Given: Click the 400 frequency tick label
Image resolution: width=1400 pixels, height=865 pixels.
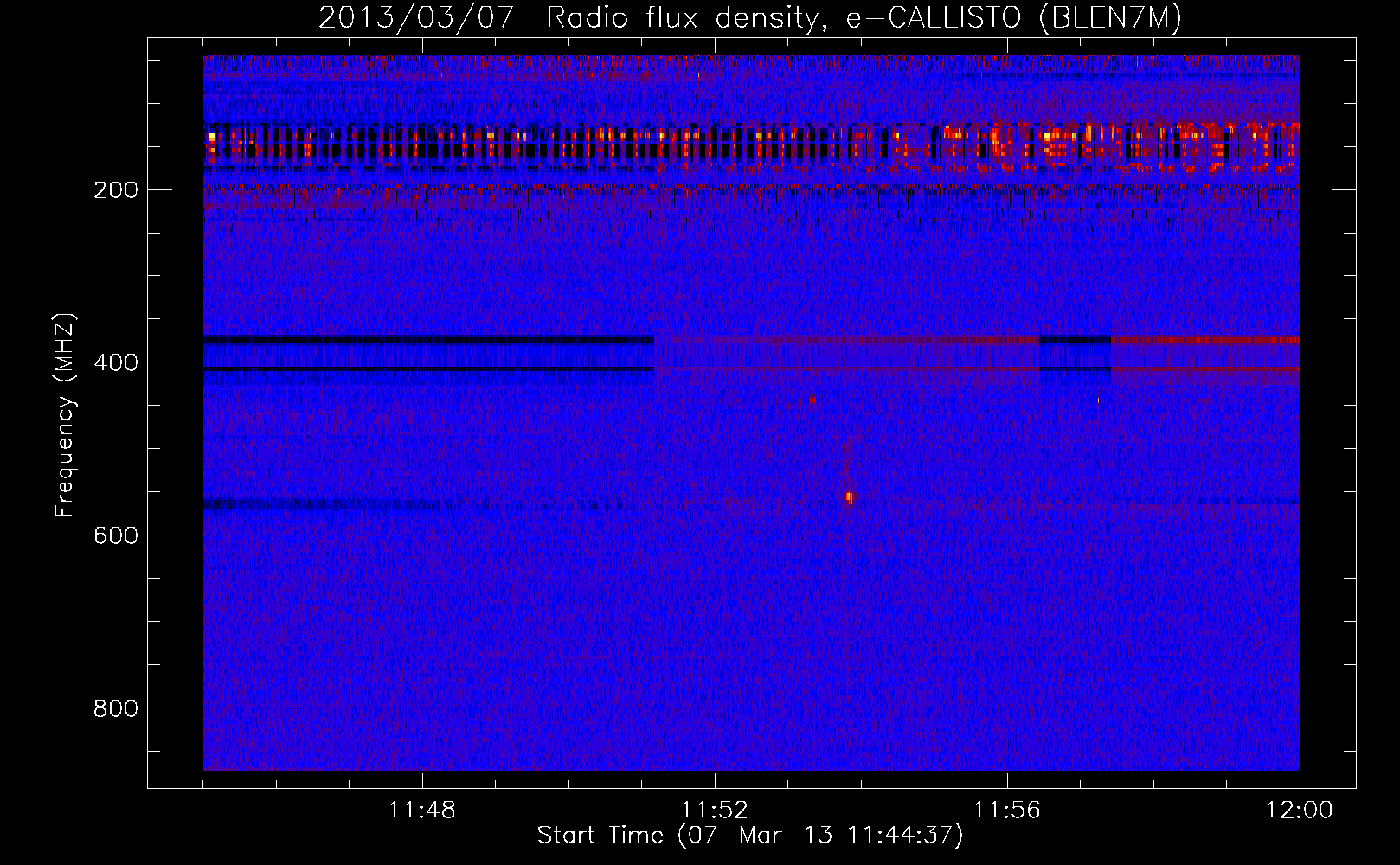Looking at the screenshot, I should click(116, 363).
